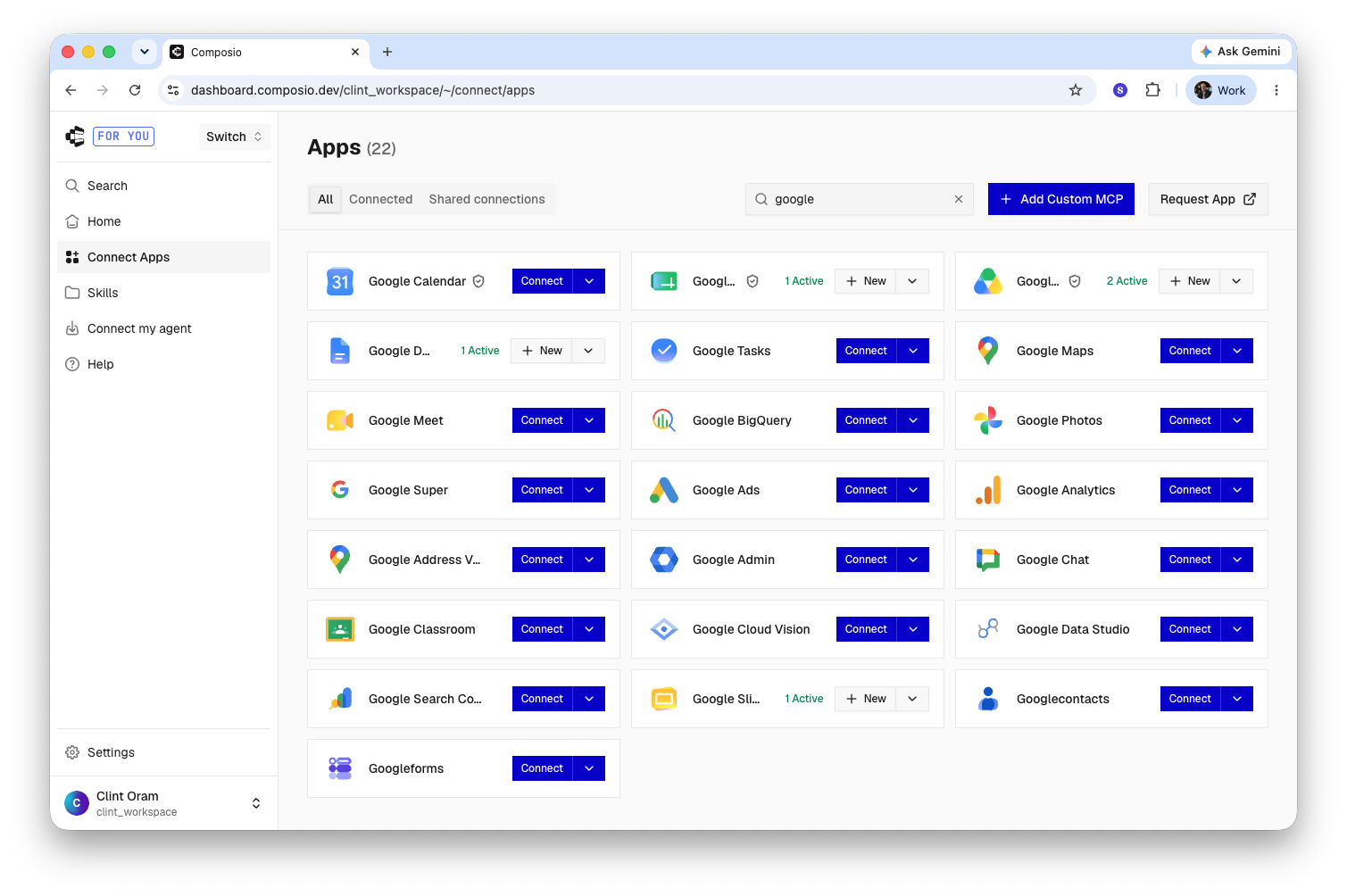1347x896 pixels.
Task: Click the Google Tasks checkmark icon
Action: pos(664,351)
